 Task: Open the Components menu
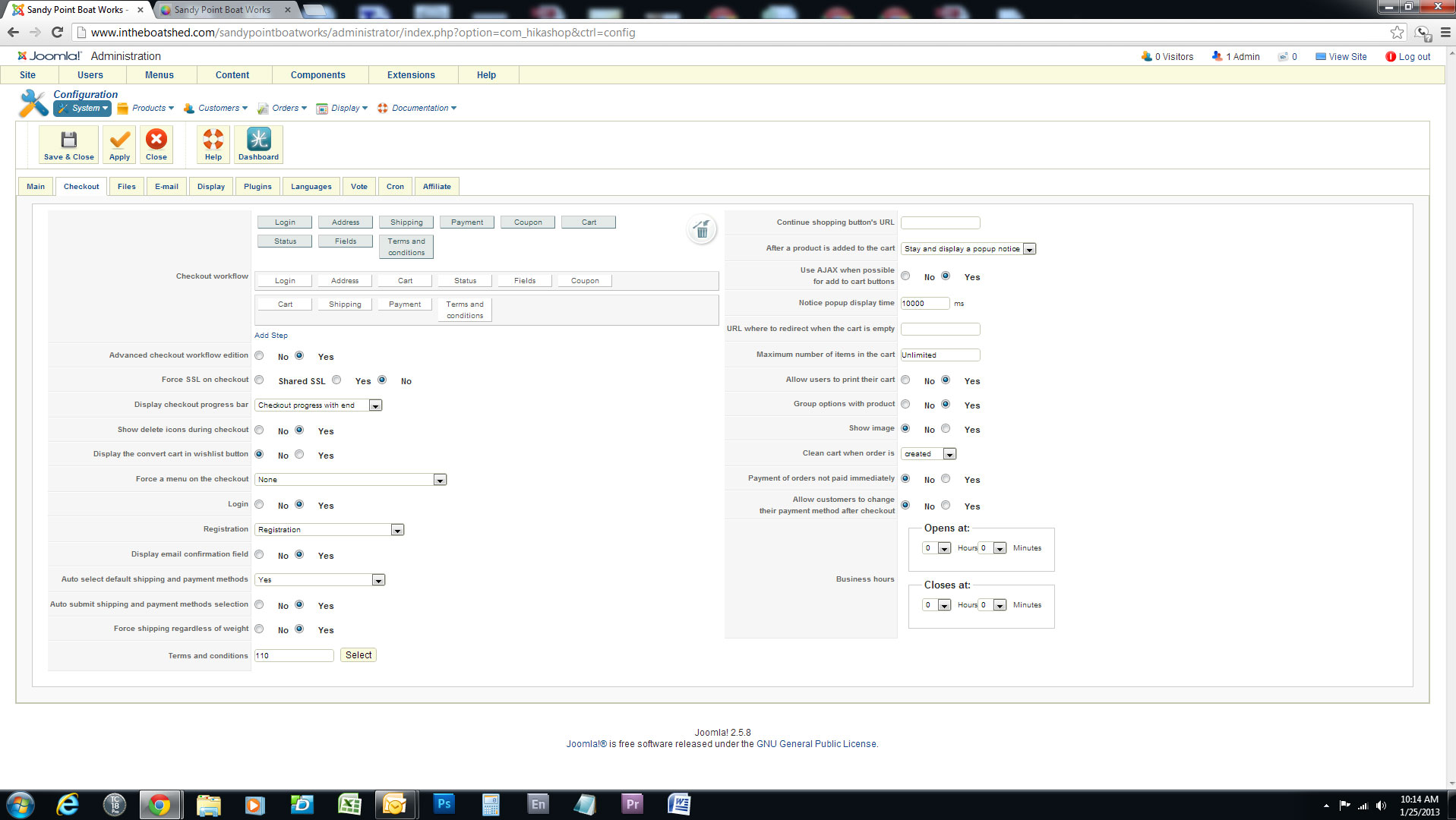click(x=318, y=75)
